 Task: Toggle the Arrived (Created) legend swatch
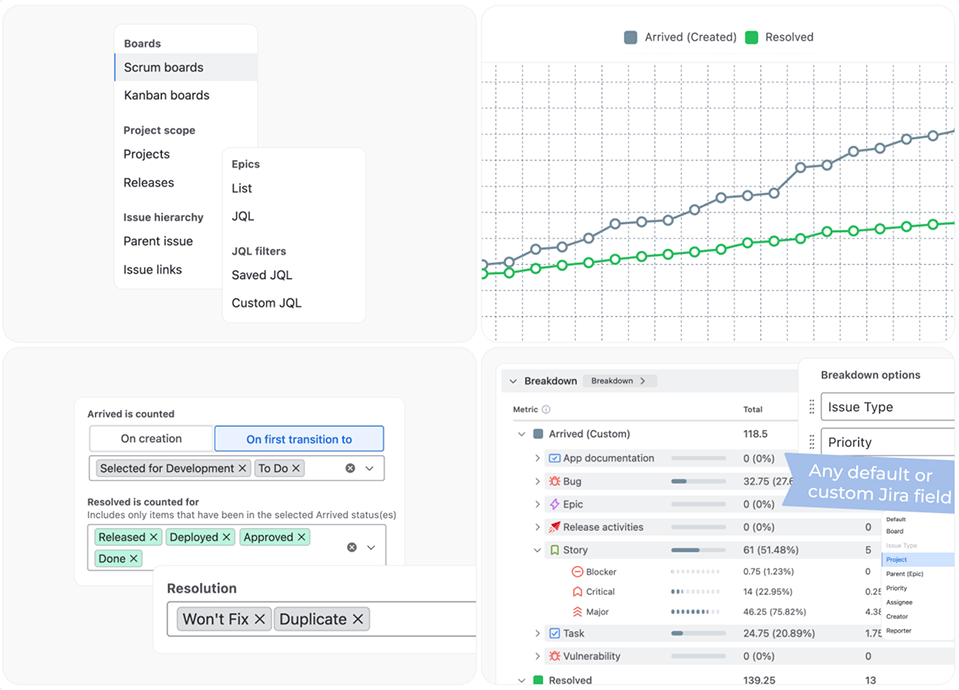point(631,37)
